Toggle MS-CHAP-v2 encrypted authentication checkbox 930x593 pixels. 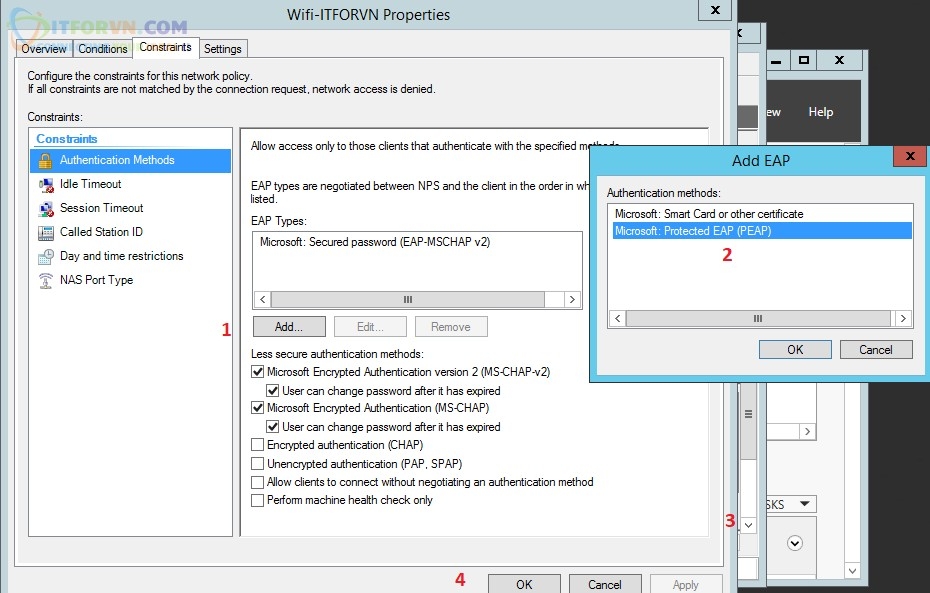[x=258, y=372]
